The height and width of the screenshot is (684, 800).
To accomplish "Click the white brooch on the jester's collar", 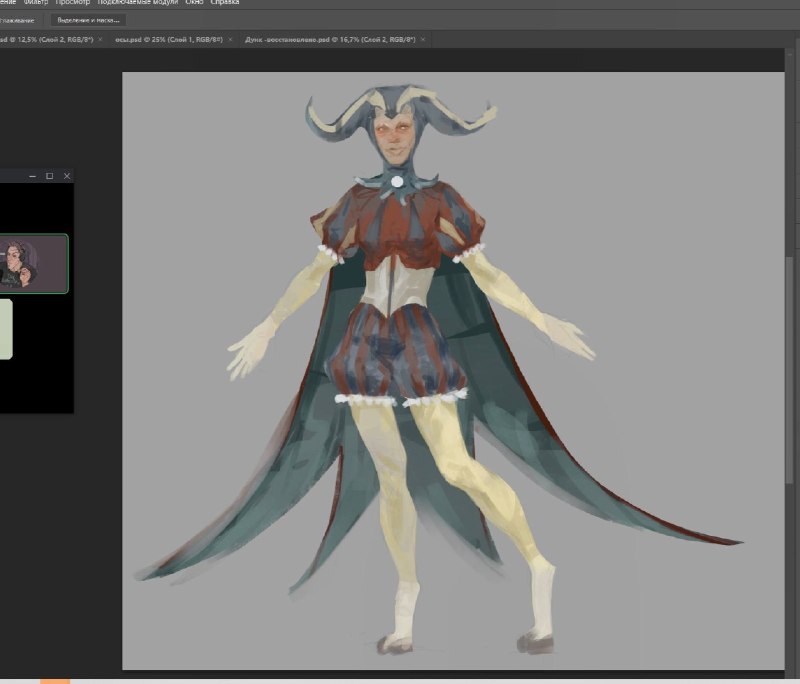I will [x=397, y=181].
